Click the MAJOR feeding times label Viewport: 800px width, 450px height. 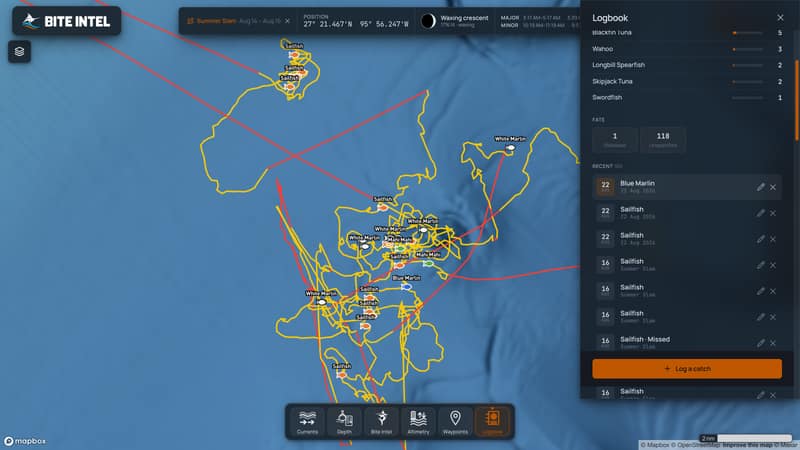[510, 18]
